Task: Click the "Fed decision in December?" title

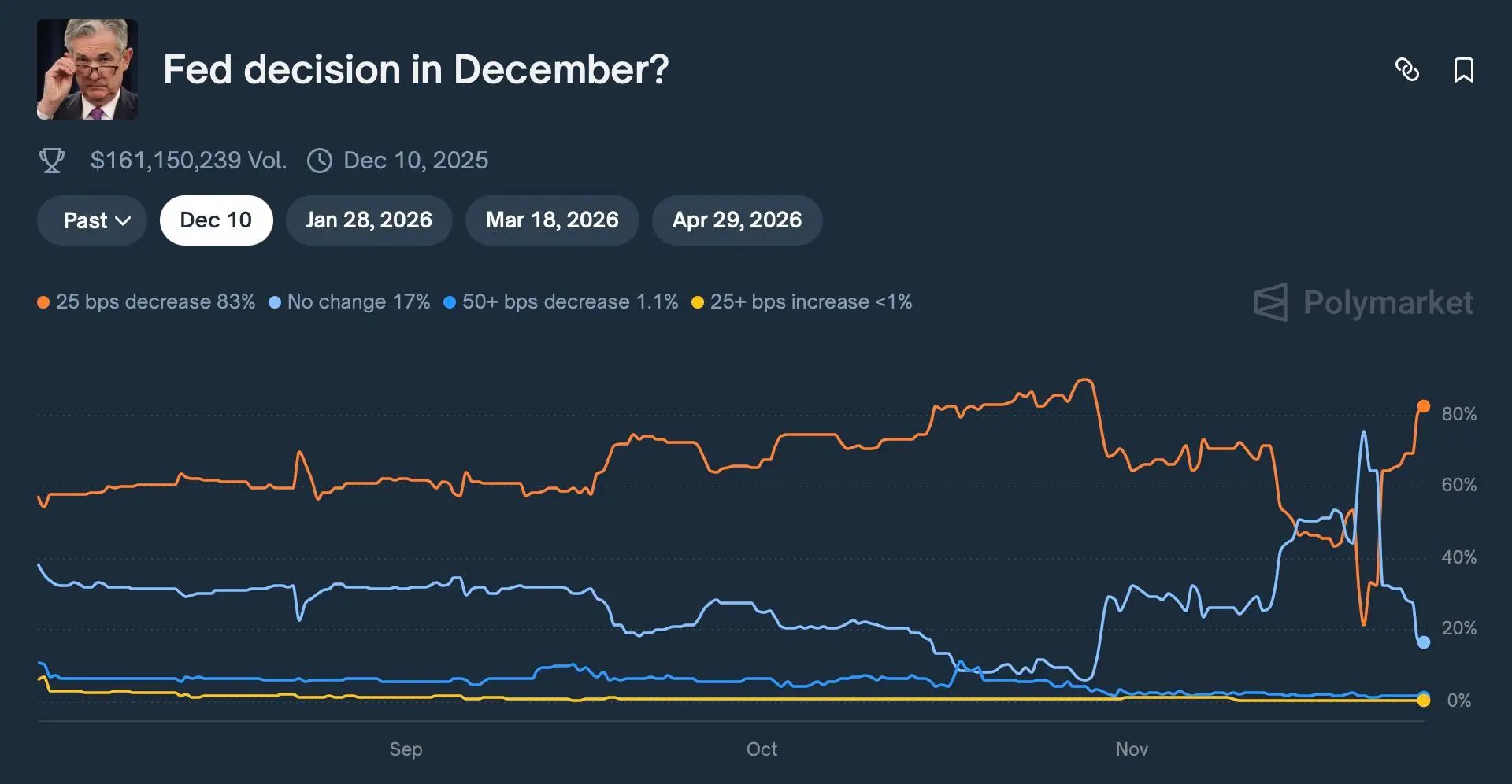Action: point(416,69)
